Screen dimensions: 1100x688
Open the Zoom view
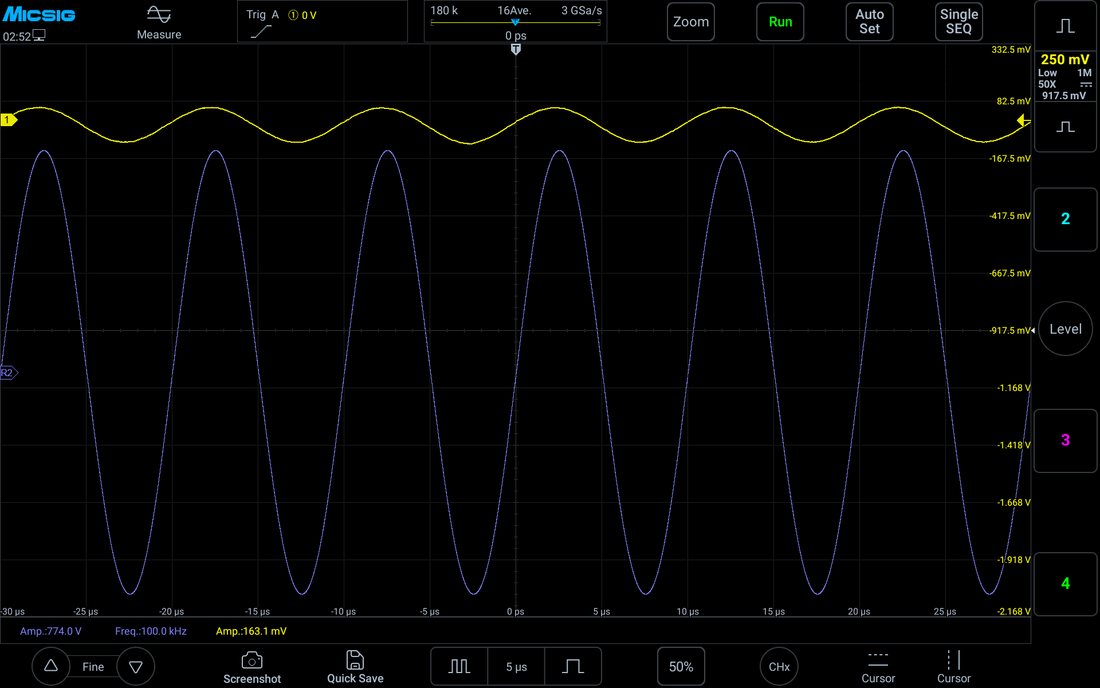(x=690, y=22)
